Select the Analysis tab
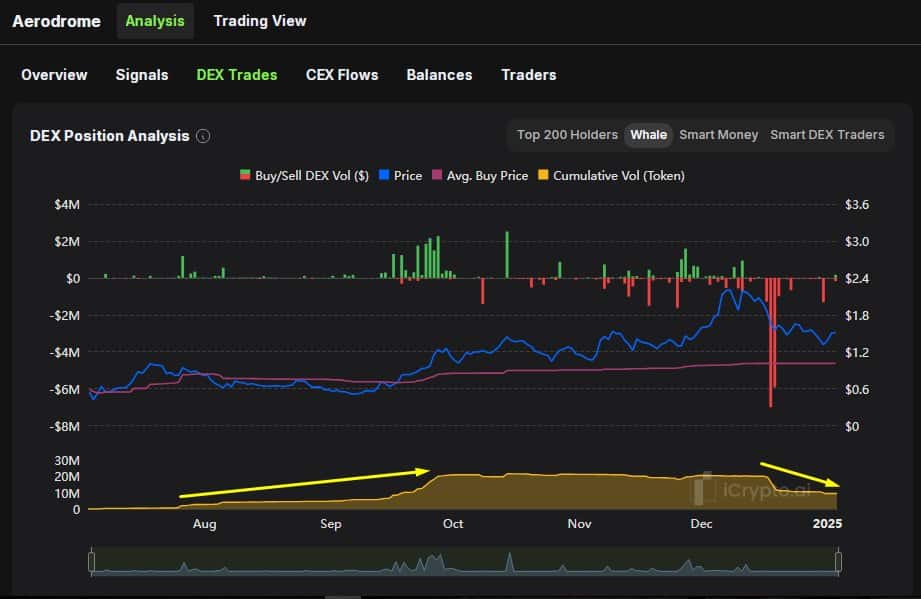The width and height of the screenshot is (921, 599). click(155, 21)
